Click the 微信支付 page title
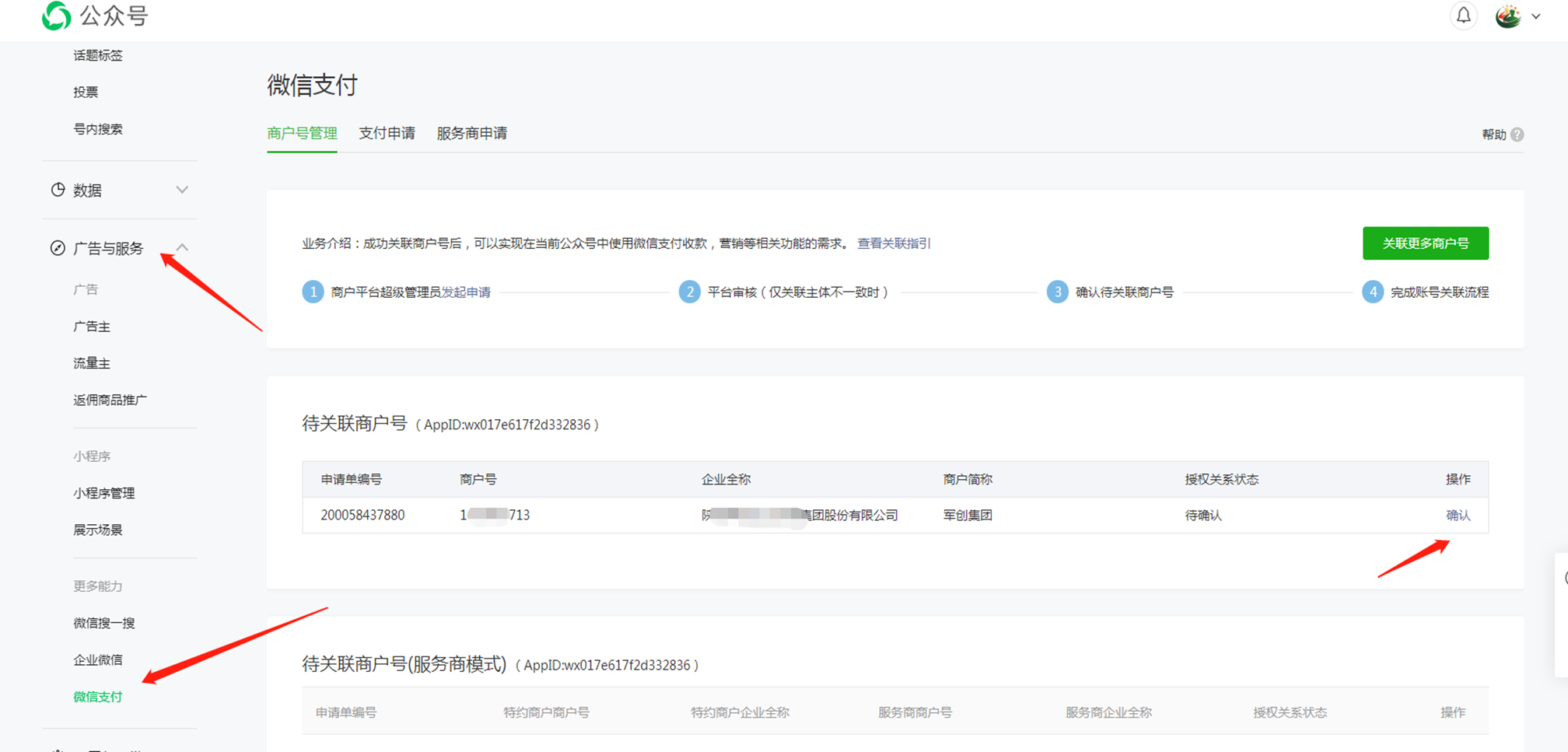The image size is (1568, 752). pyautogui.click(x=312, y=85)
